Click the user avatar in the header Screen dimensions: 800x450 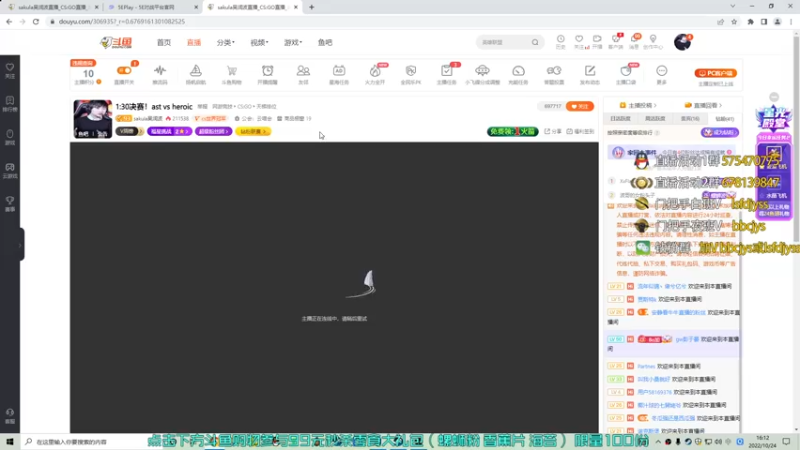(x=682, y=42)
